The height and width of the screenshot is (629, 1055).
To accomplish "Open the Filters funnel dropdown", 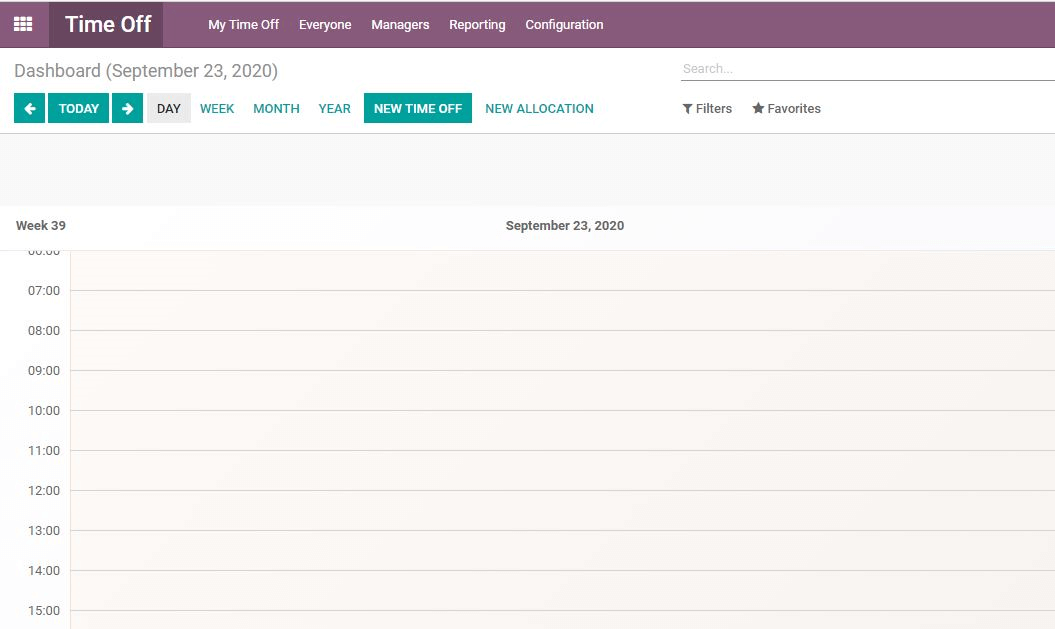I will tap(707, 108).
